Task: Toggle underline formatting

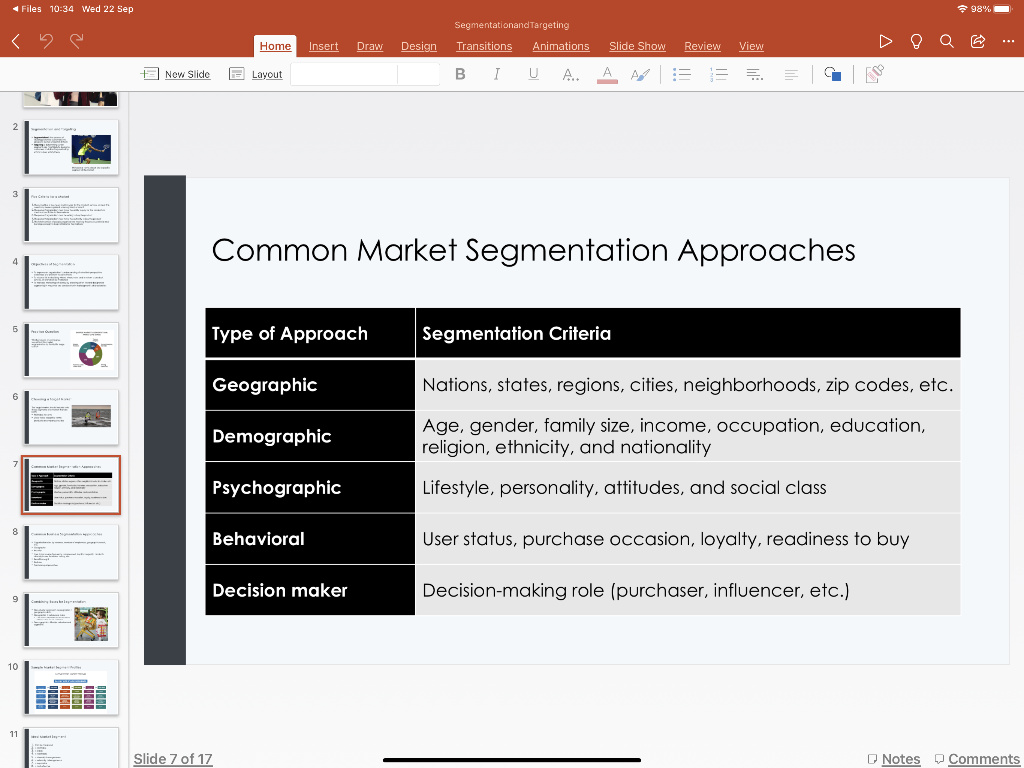Action: click(x=534, y=74)
